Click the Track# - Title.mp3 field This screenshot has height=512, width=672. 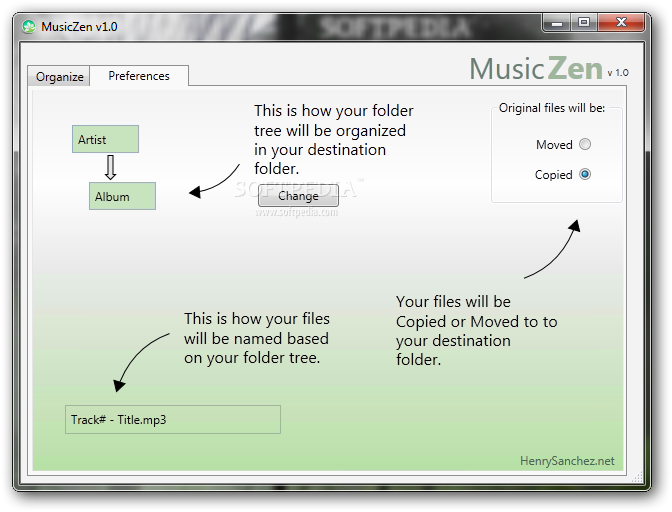173,419
